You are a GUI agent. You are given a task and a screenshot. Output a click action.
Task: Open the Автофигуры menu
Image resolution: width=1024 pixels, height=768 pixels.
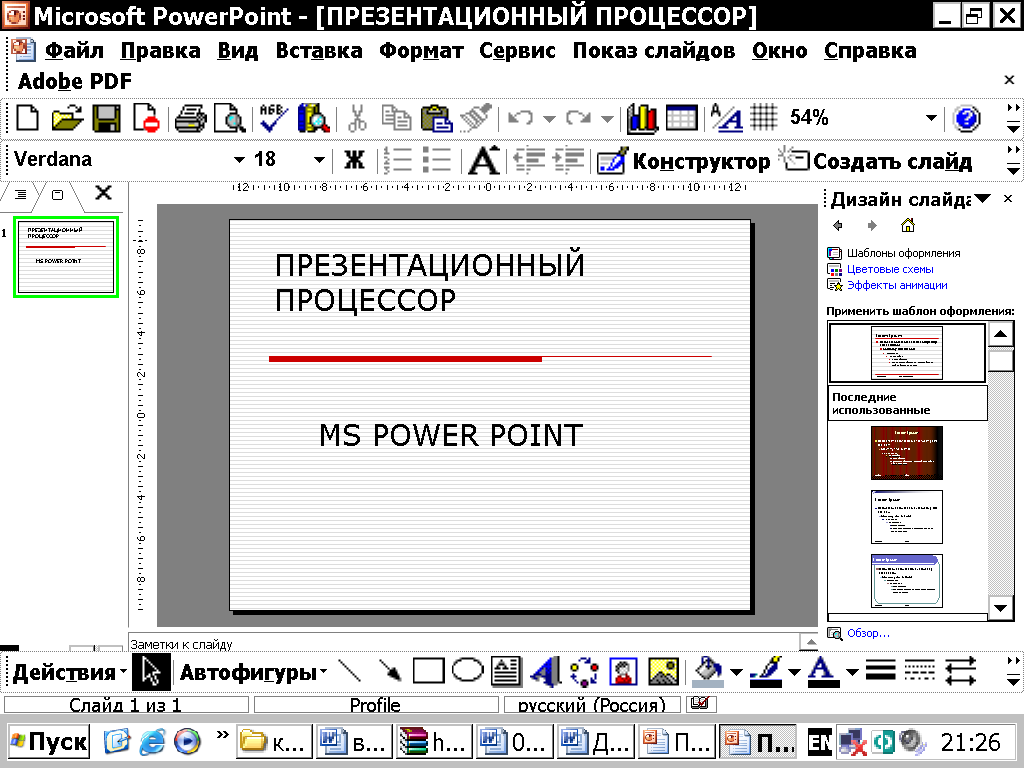tap(253, 672)
